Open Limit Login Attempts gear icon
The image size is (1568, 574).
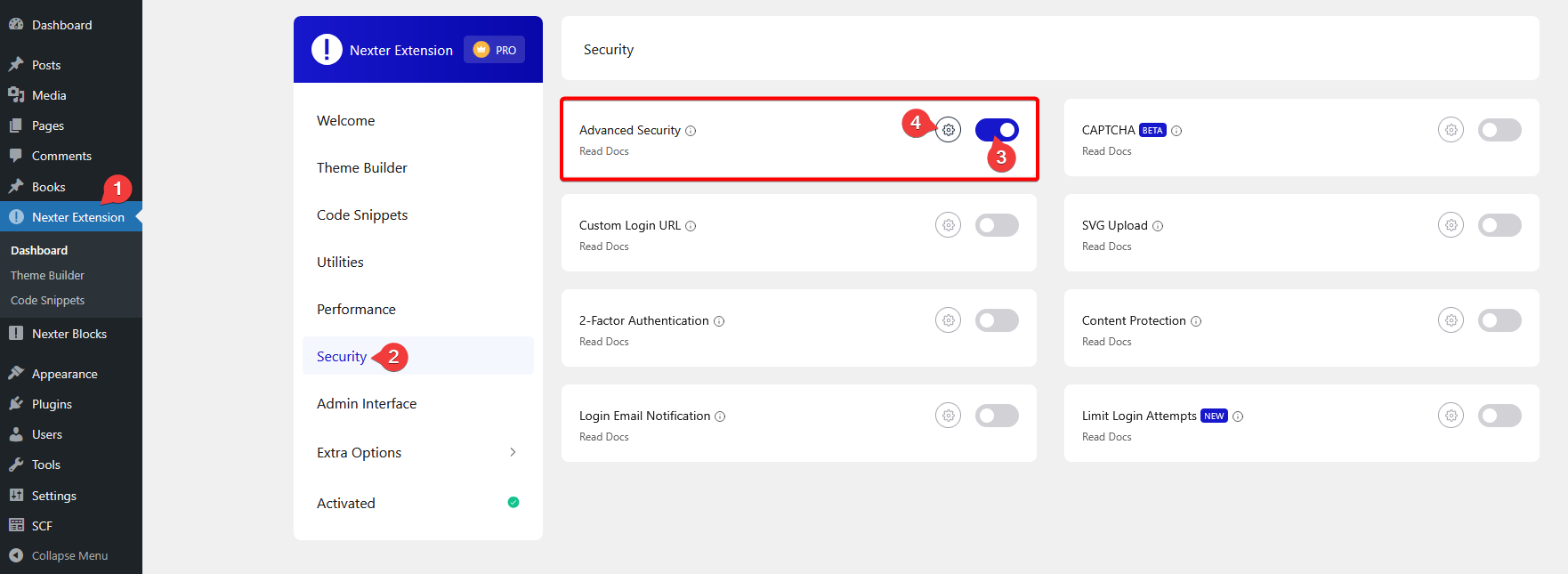pyautogui.click(x=1451, y=416)
